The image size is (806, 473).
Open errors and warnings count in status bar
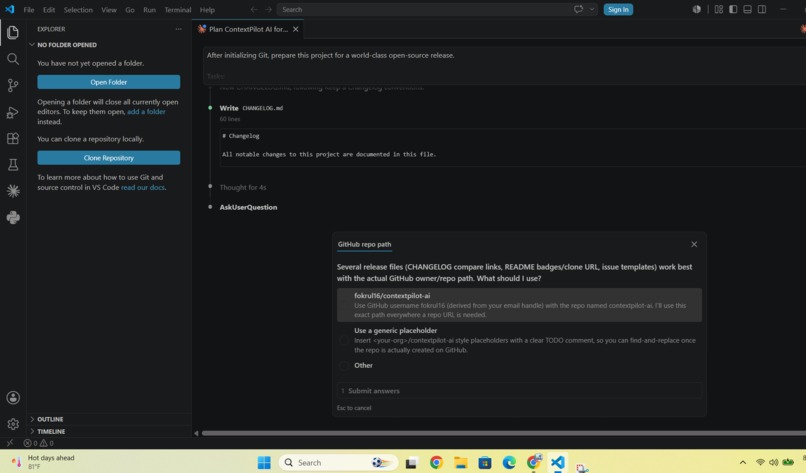(x=39, y=443)
